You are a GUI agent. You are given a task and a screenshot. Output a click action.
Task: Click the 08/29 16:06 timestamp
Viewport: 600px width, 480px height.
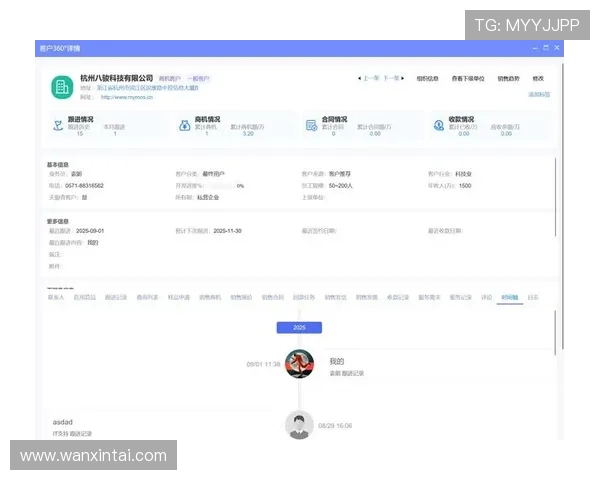335,425
